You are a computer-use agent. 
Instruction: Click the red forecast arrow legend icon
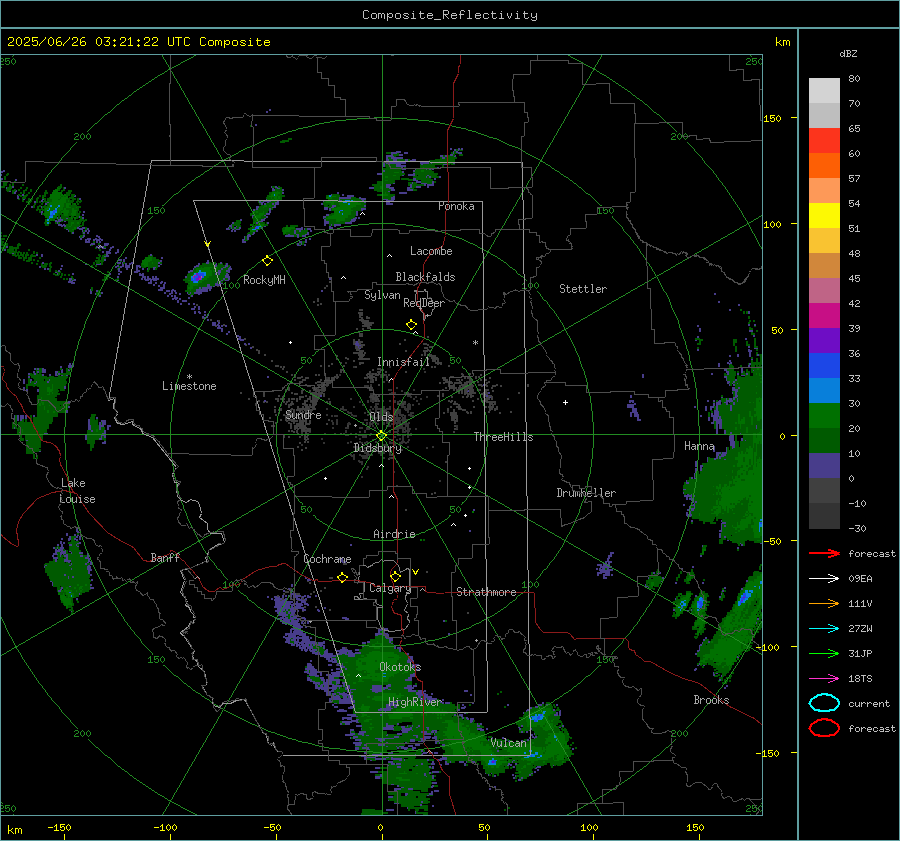[824, 553]
